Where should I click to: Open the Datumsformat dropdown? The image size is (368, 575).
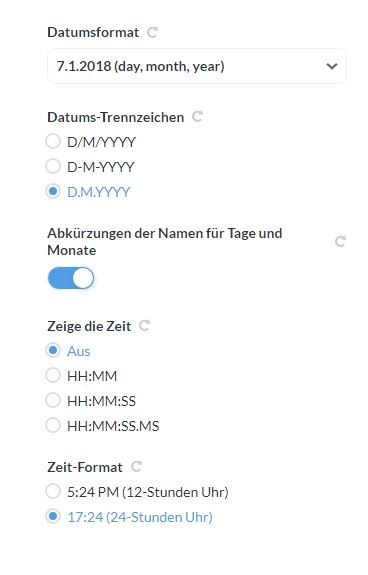[197, 66]
